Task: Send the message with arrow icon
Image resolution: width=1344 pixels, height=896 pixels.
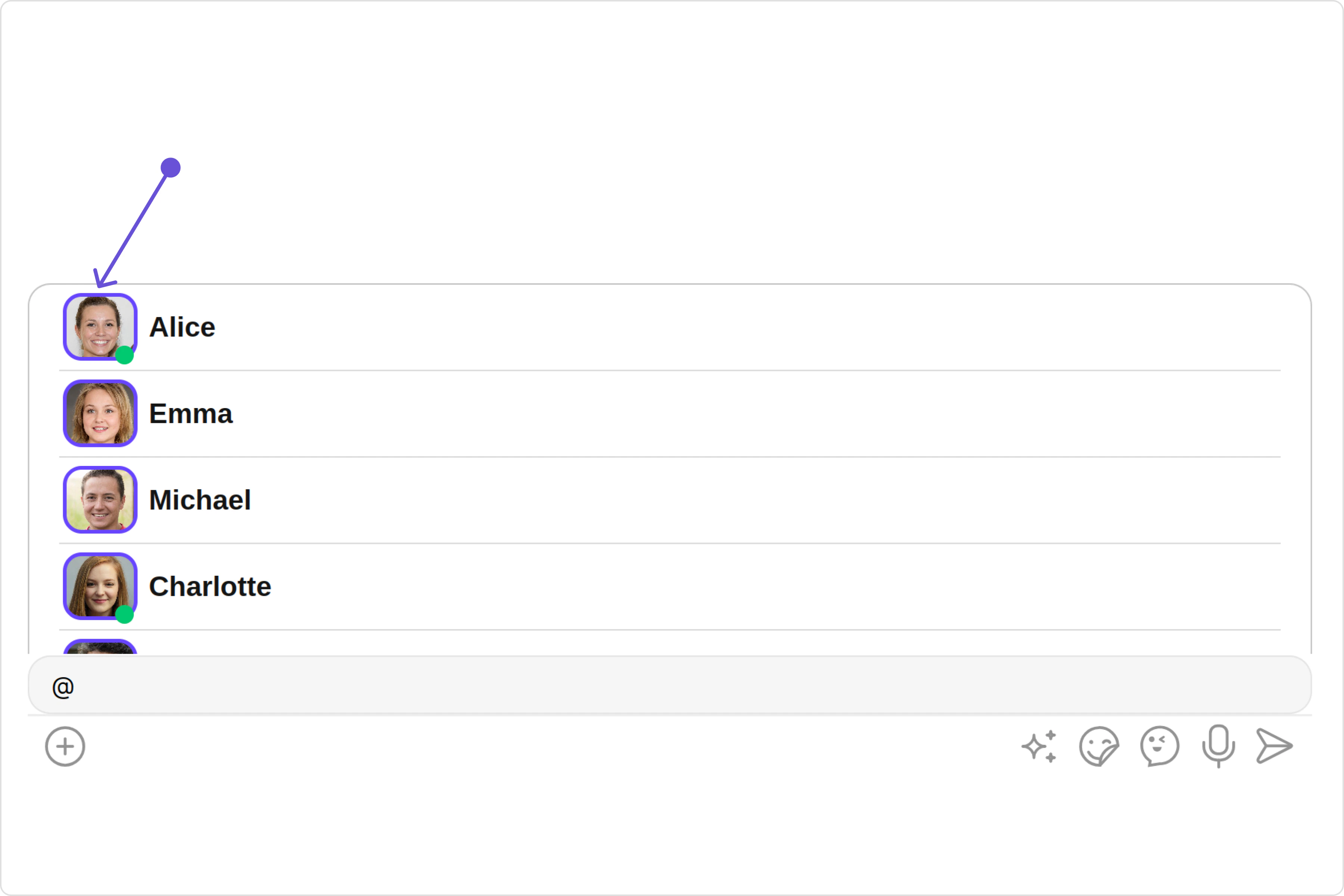Action: pos(1274,746)
